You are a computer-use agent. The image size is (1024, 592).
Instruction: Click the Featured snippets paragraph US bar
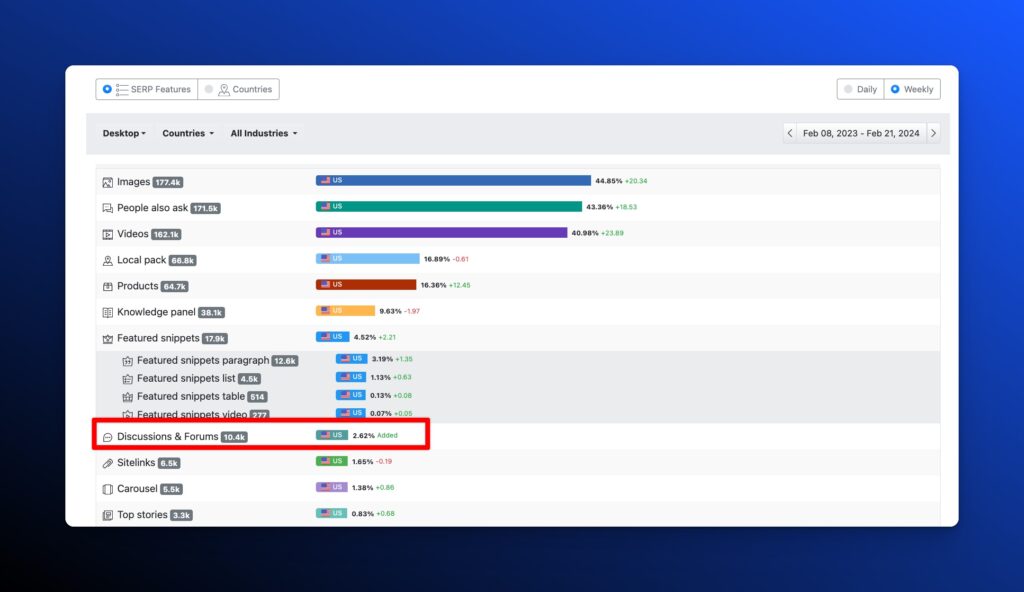(x=352, y=360)
